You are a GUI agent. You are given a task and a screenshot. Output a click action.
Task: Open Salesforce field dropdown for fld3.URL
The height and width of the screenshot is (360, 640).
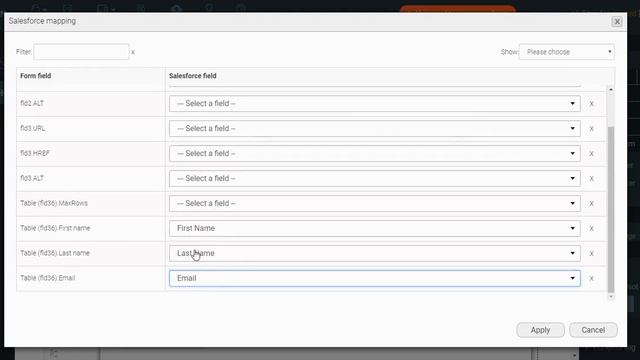point(375,129)
